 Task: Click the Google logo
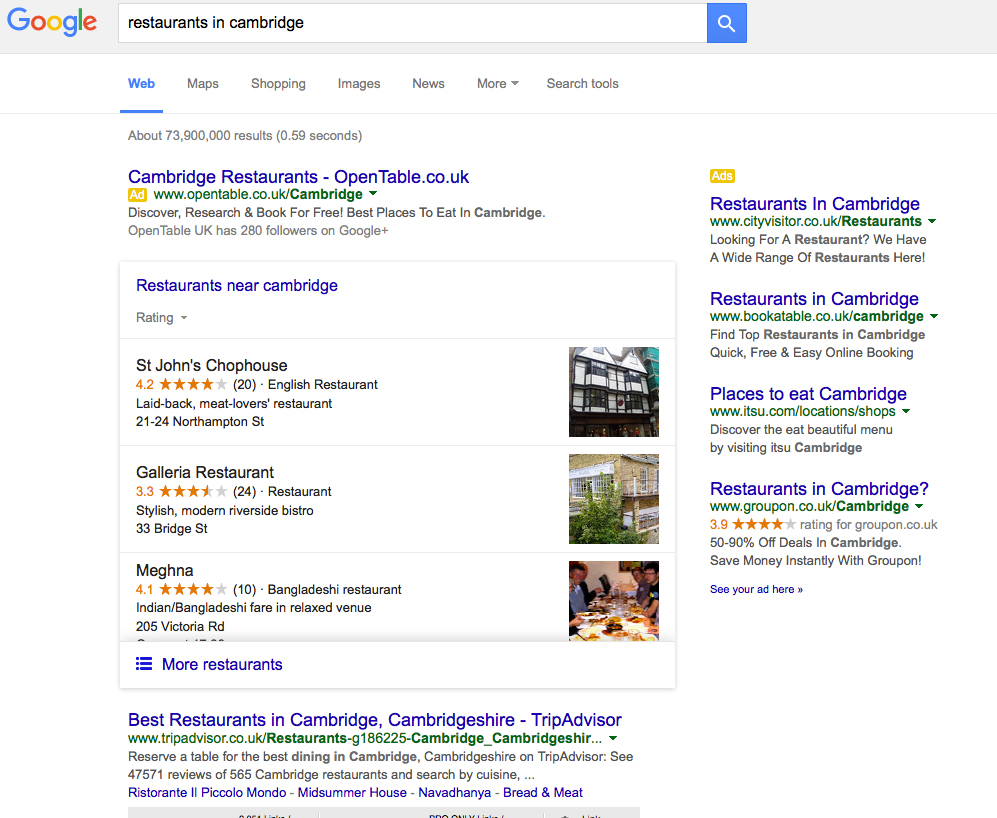[52, 22]
